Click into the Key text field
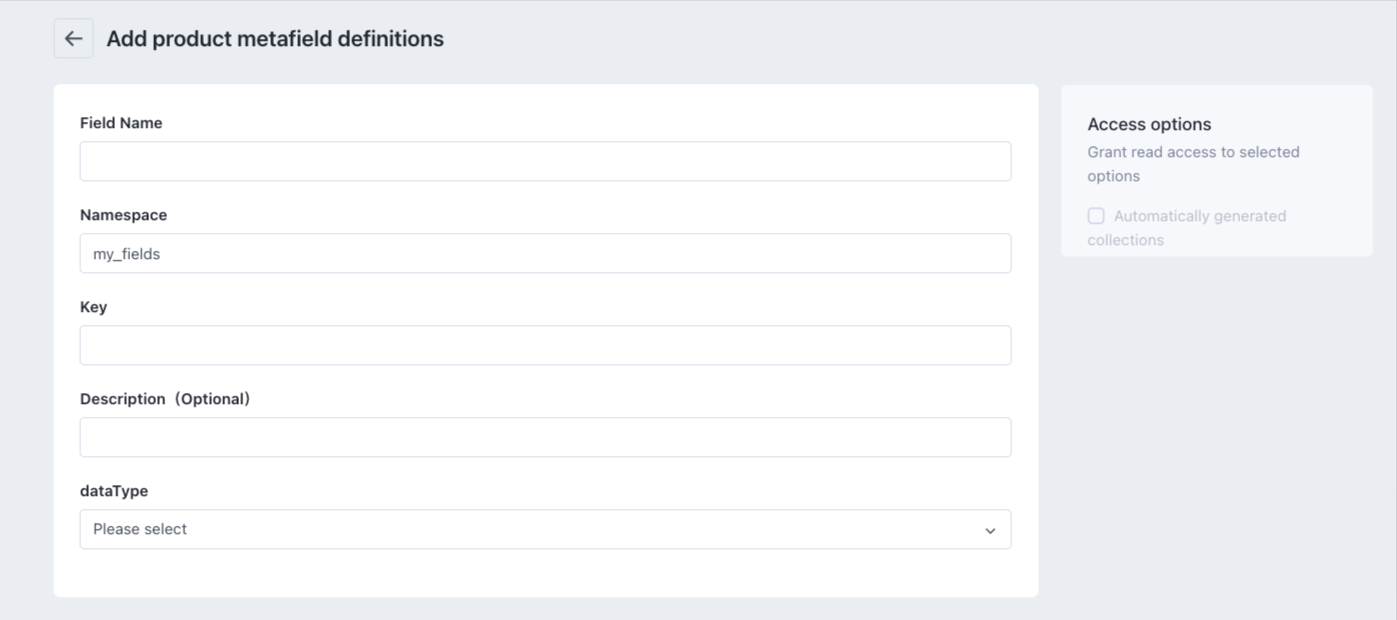This screenshot has width=1397, height=620. tap(545, 345)
